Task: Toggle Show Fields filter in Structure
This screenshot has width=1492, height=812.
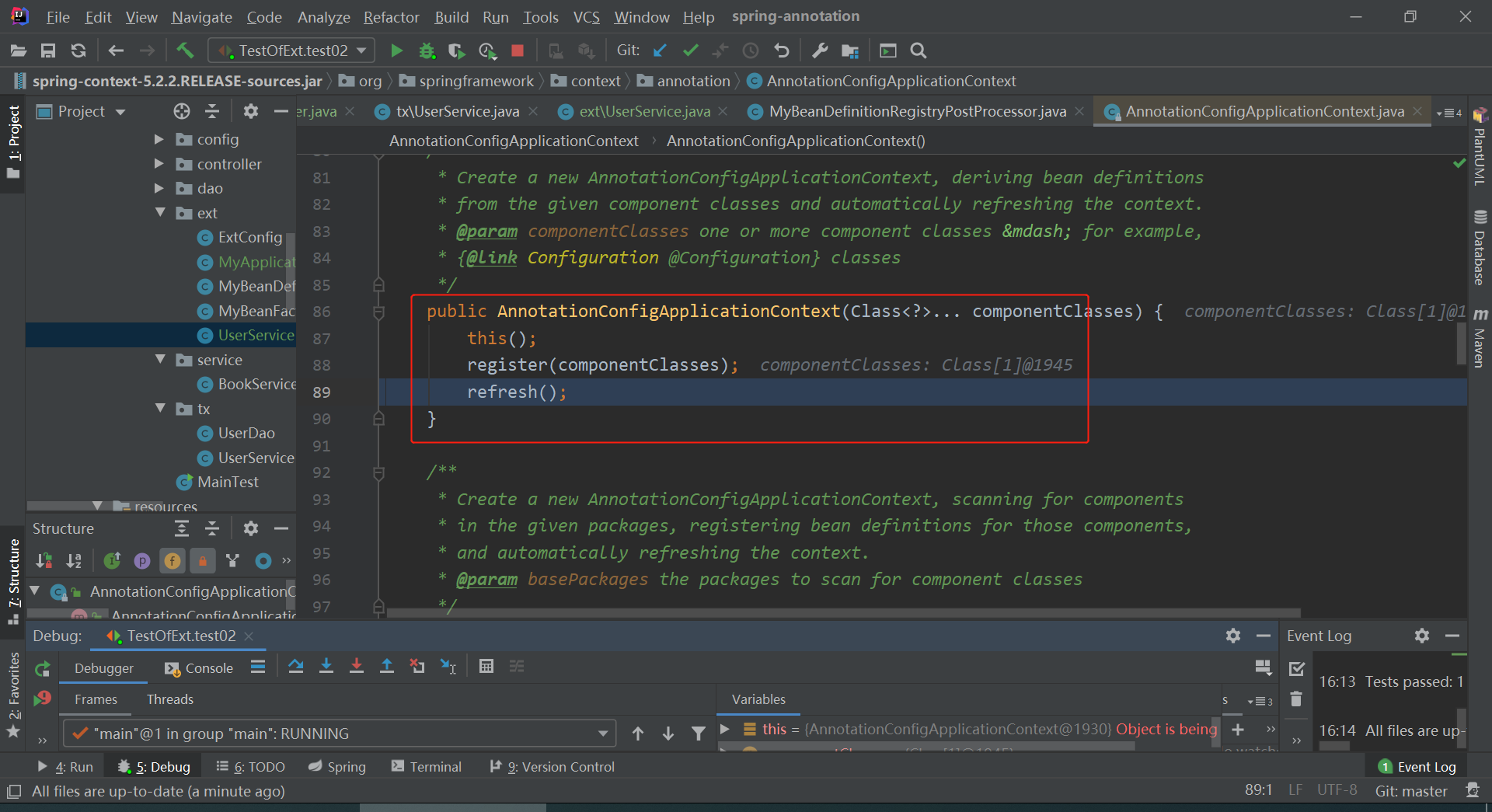Action: [173, 560]
